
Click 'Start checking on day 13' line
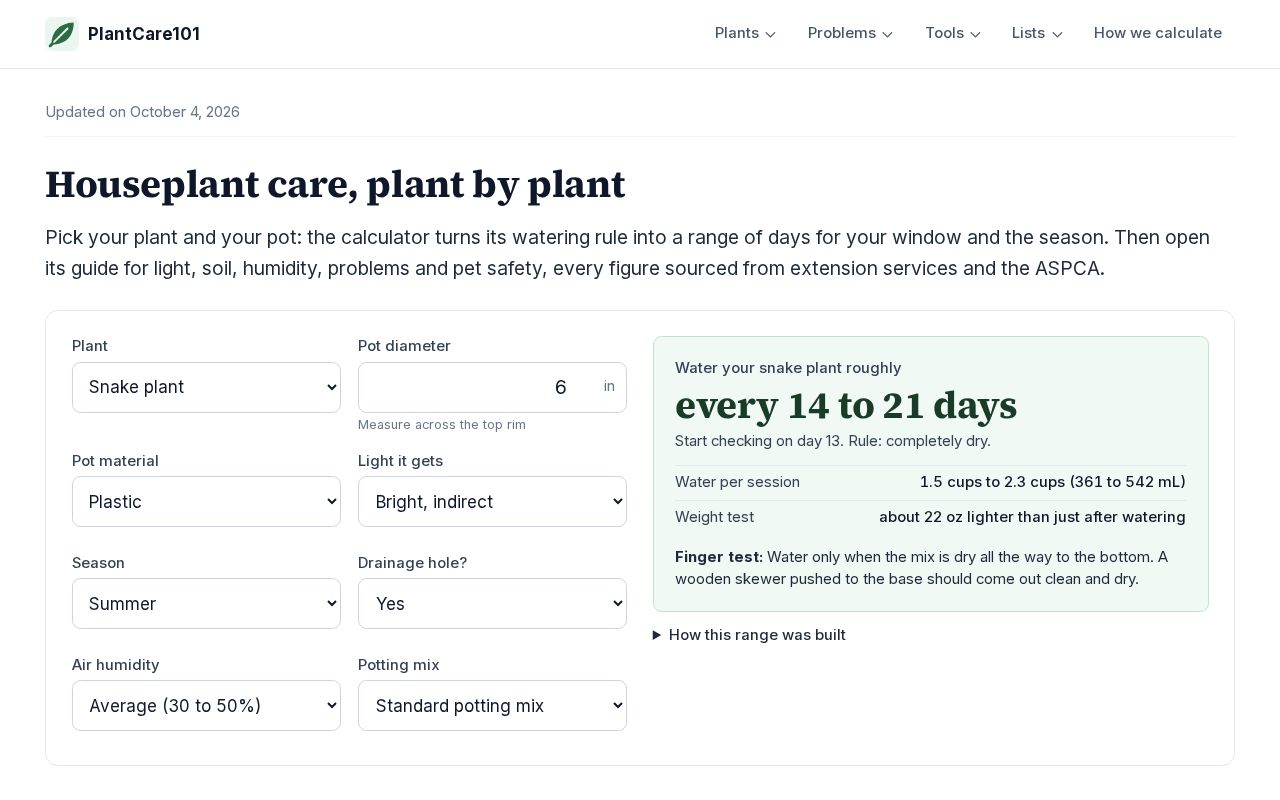click(x=833, y=441)
